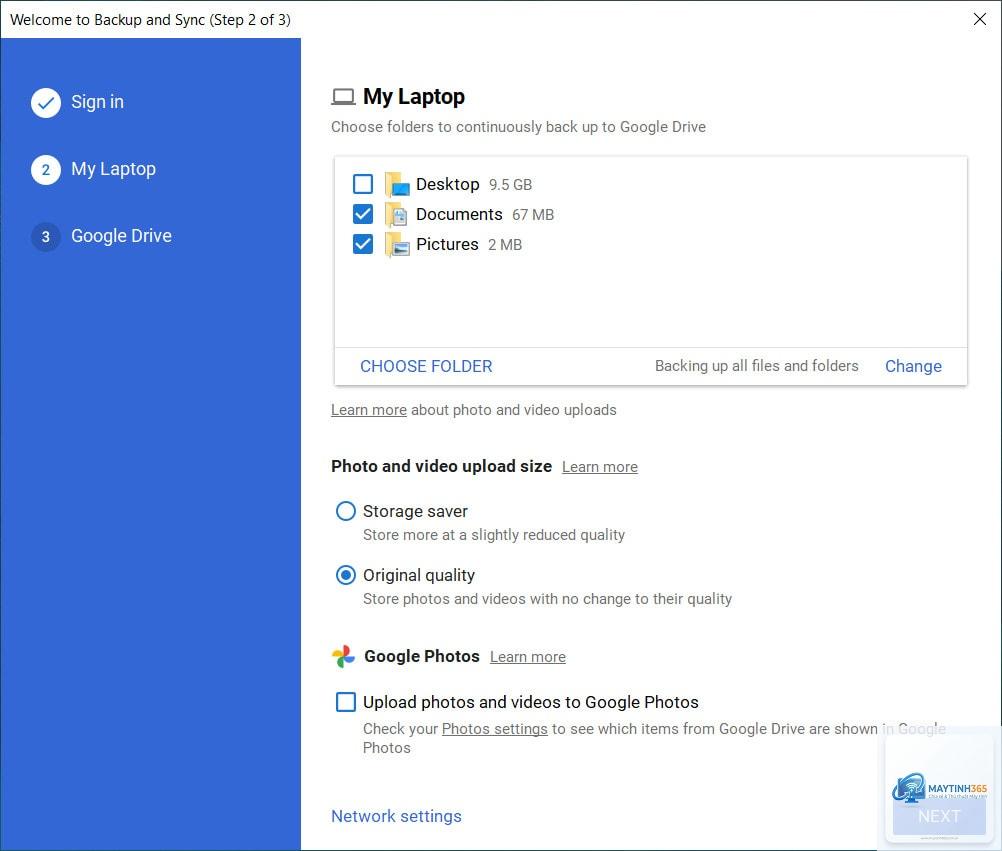Click Change for backing up files

point(913,366)
